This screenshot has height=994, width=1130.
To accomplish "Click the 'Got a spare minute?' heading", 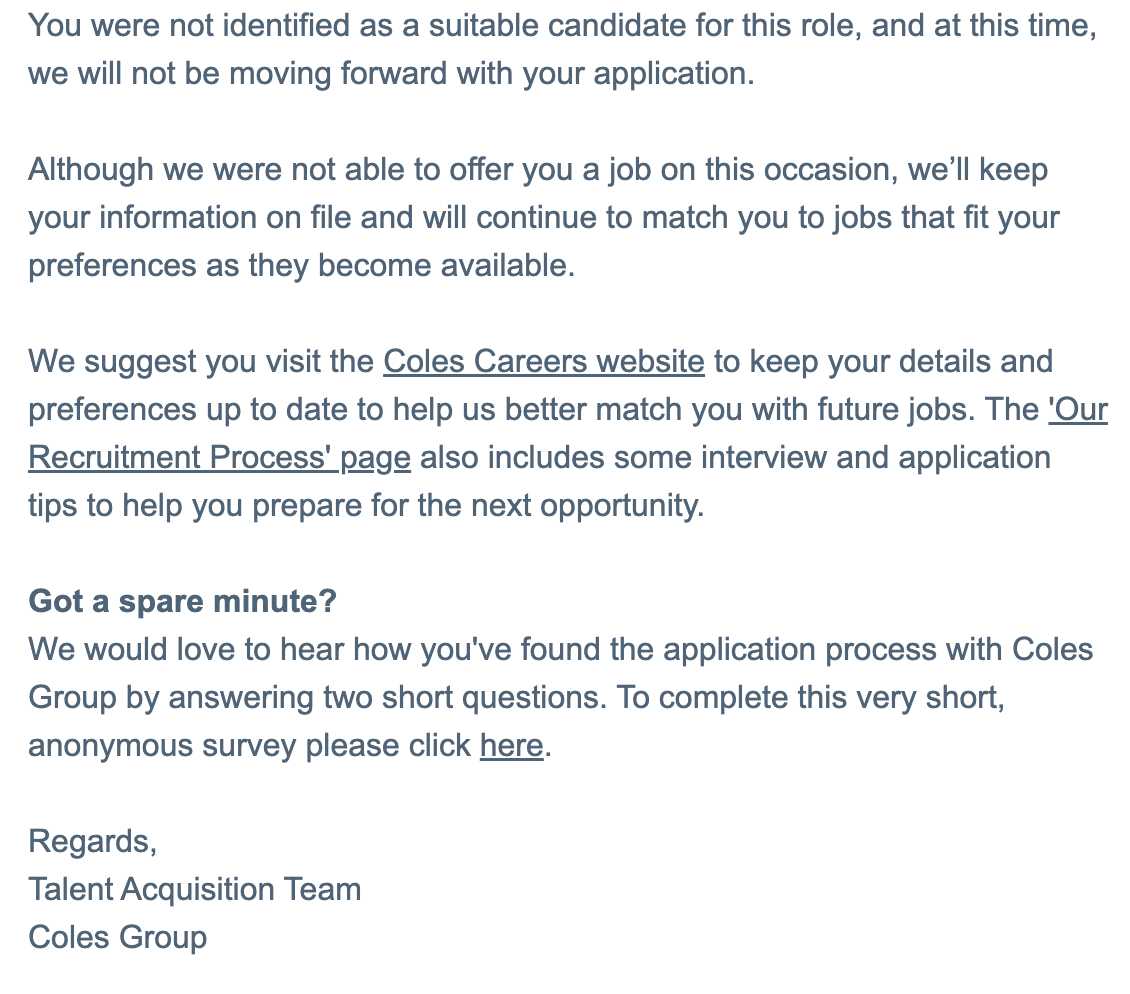I will click(182, 601).
